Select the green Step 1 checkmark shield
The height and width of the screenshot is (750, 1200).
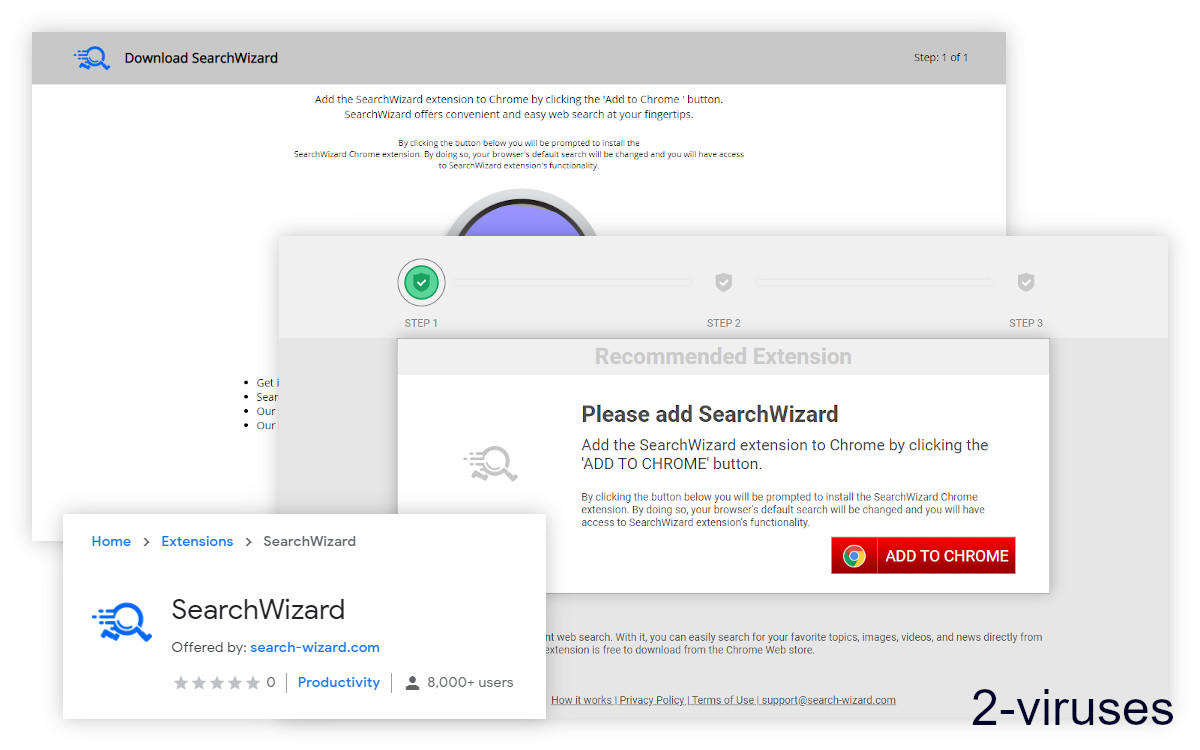(421, 282)
